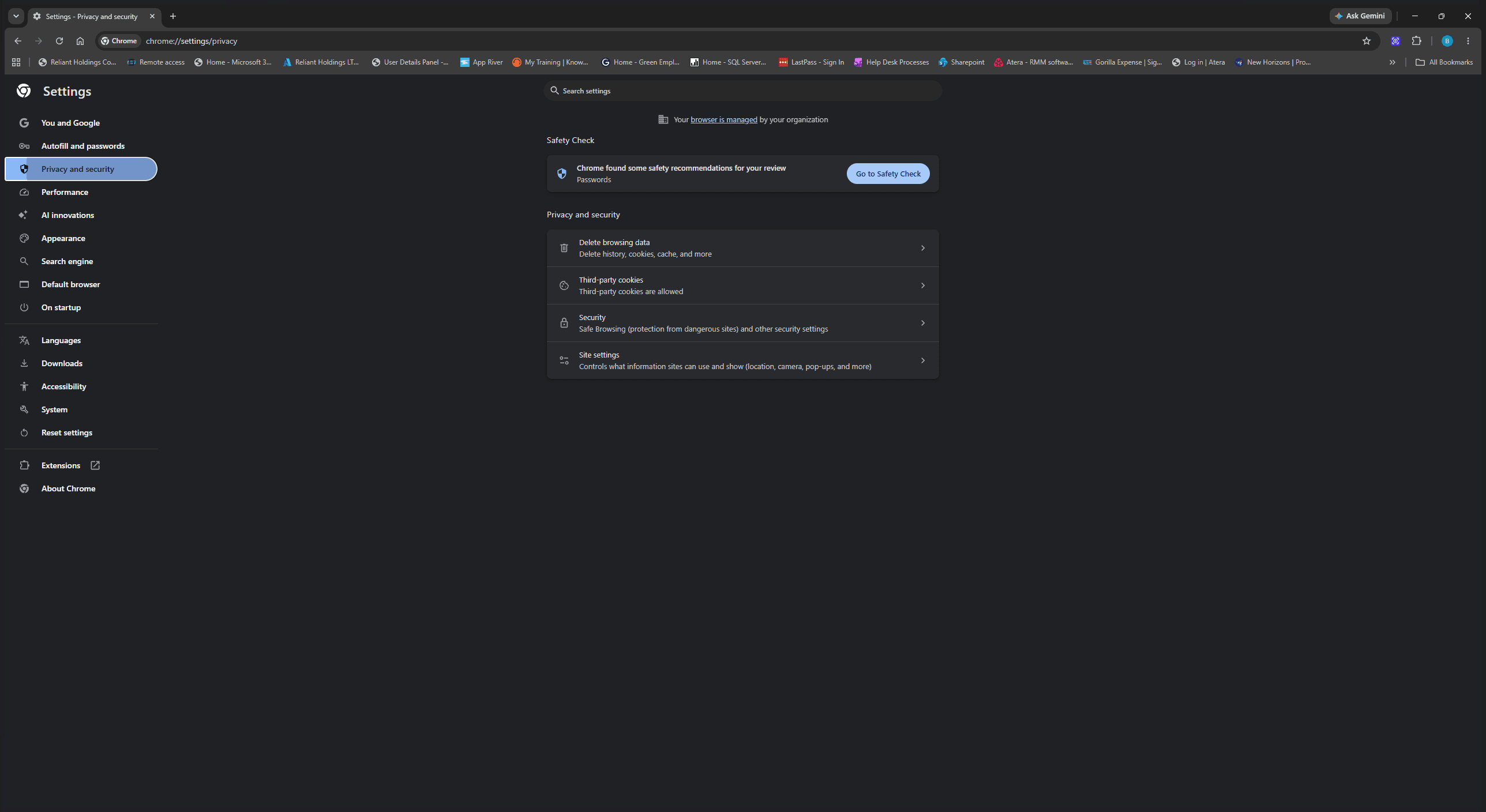The height and width of the screenshot is (812, 1486).
Task: Open About Chrome page
Action: tap(81, 488)
